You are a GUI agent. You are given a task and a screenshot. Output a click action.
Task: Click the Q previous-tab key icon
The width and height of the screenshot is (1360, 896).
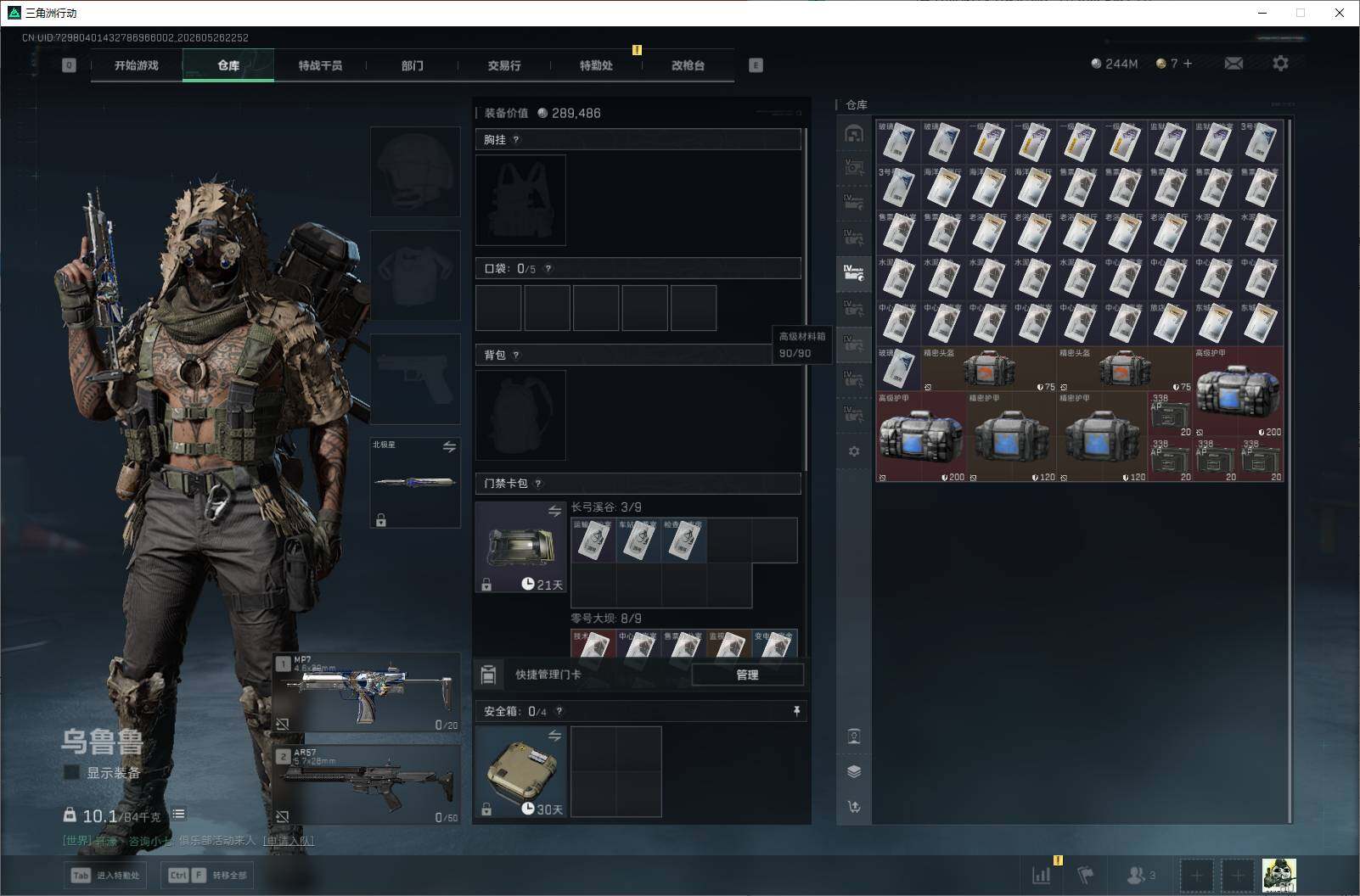[69, 65]
